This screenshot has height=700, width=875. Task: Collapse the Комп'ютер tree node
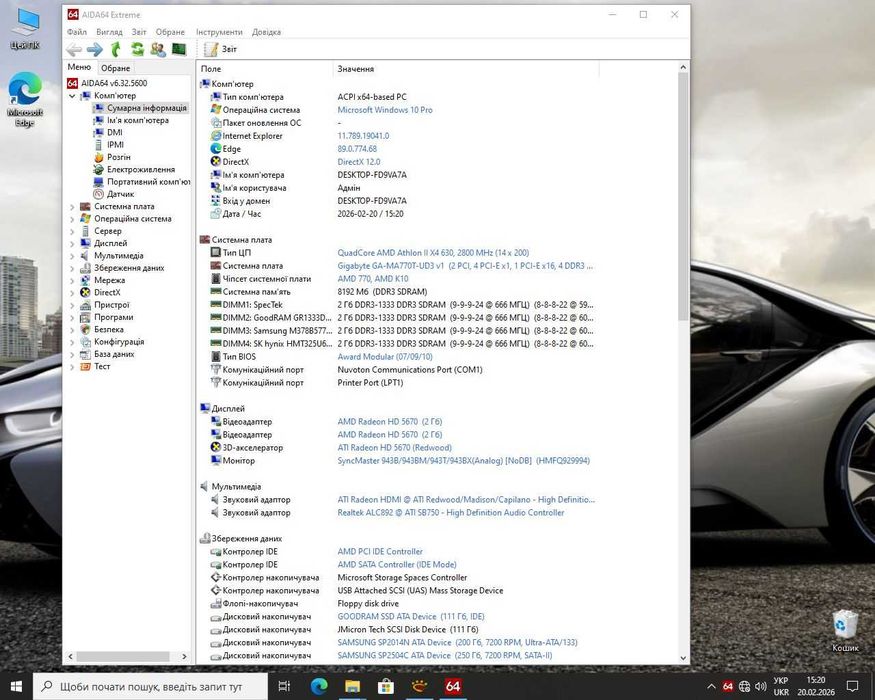[72, 96]
